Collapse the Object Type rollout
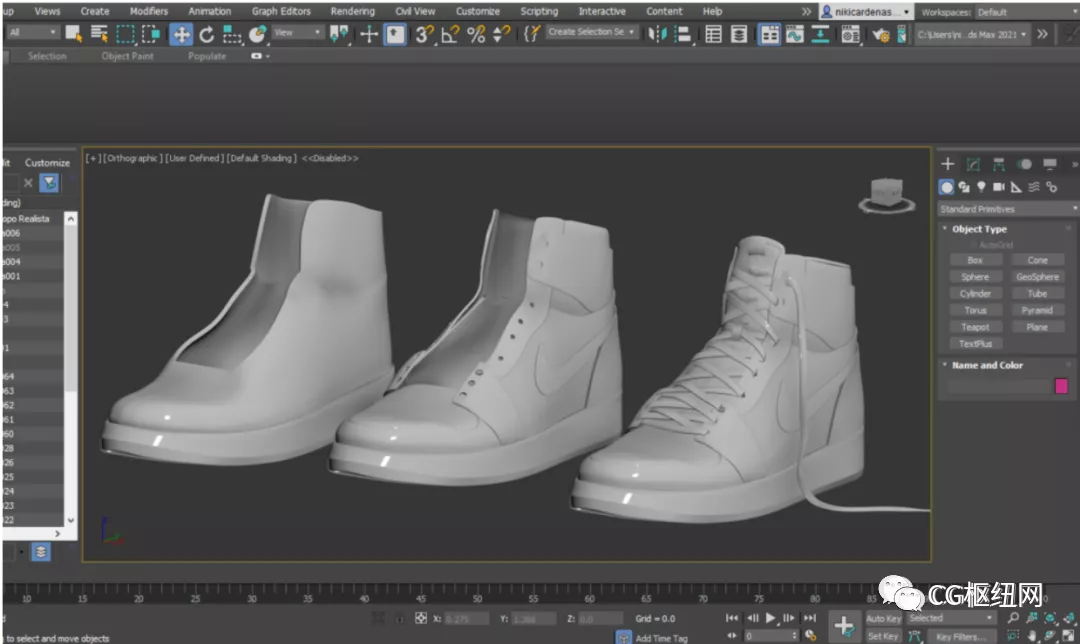Screen dimensions: 1080x644 [x=979, y=229]
